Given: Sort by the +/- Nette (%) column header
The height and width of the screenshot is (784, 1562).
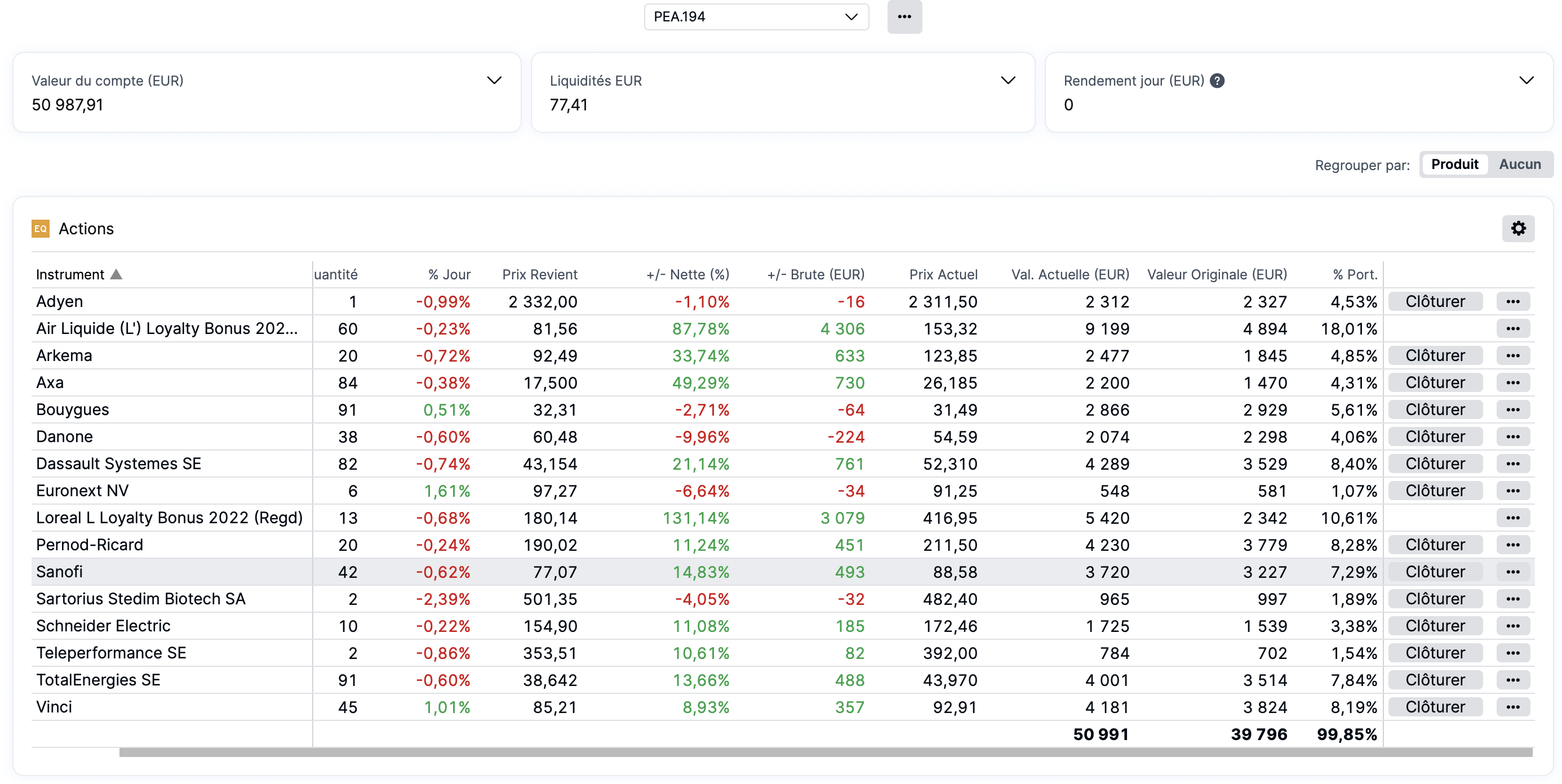Looking at the screenshot, I should pos(687,274).
